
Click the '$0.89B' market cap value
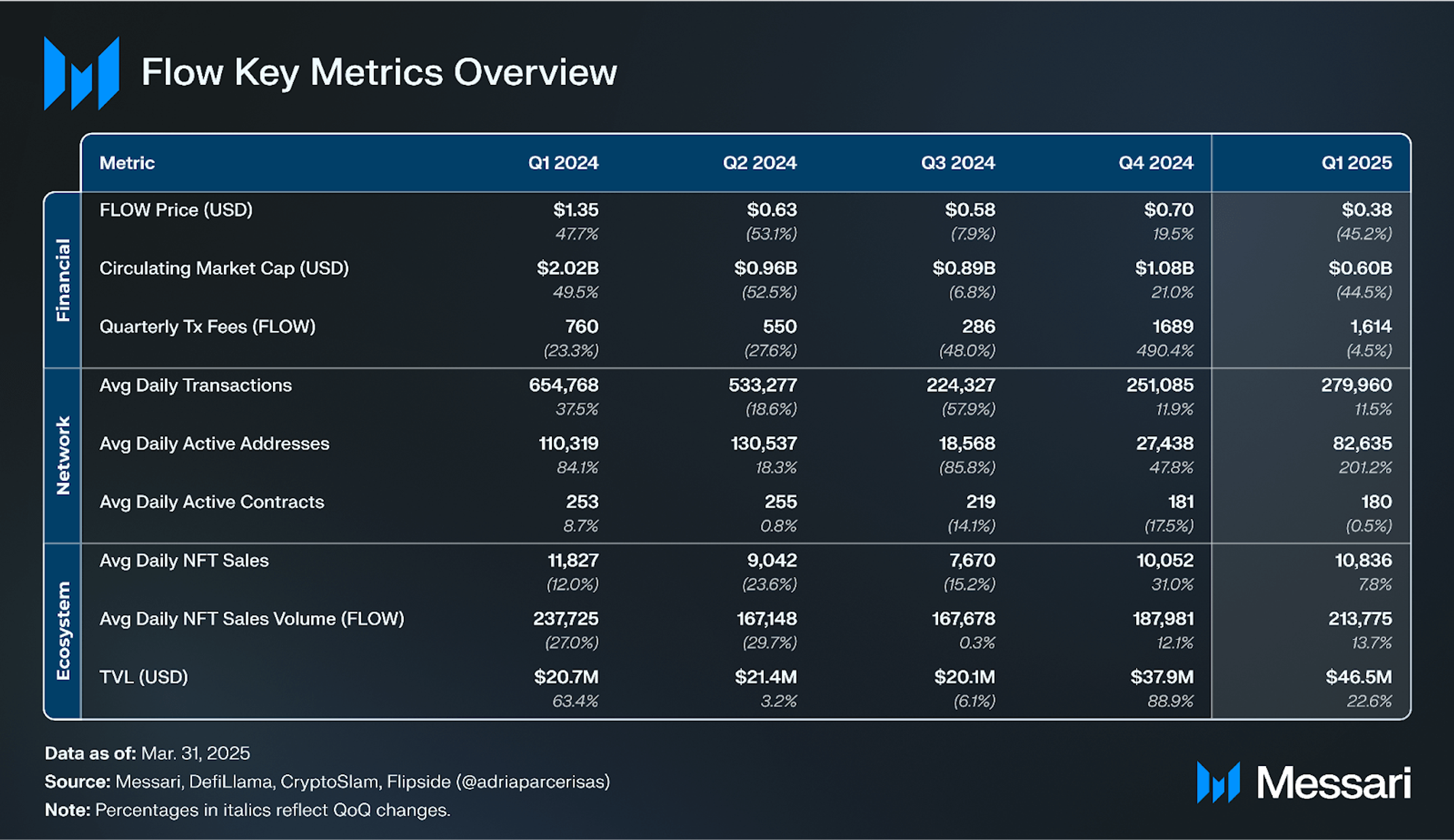click(x=963, y=269)
